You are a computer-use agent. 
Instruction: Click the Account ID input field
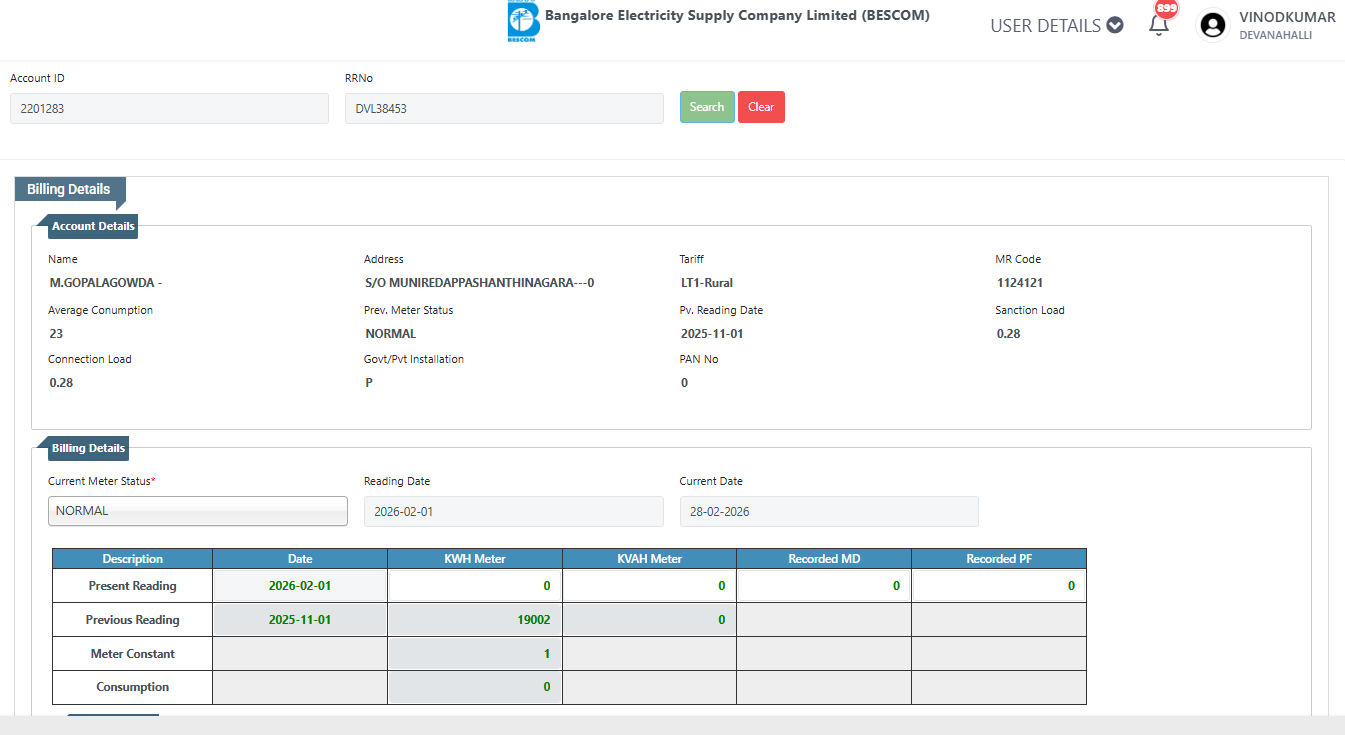pyautogui.click(x=169, y=109)
